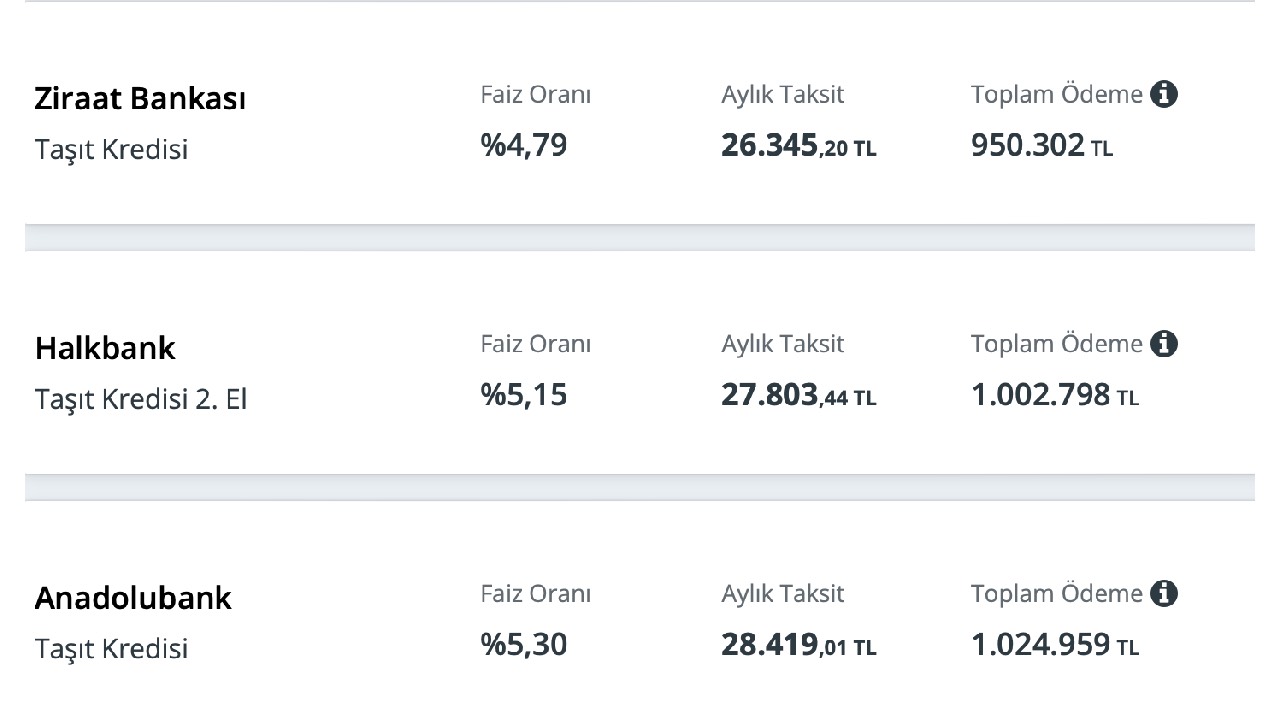Viewport: 1280px width, 720px height.
Task: Click Toplam Ödeme label in Ziraat row
Action: pos(1056,95)
